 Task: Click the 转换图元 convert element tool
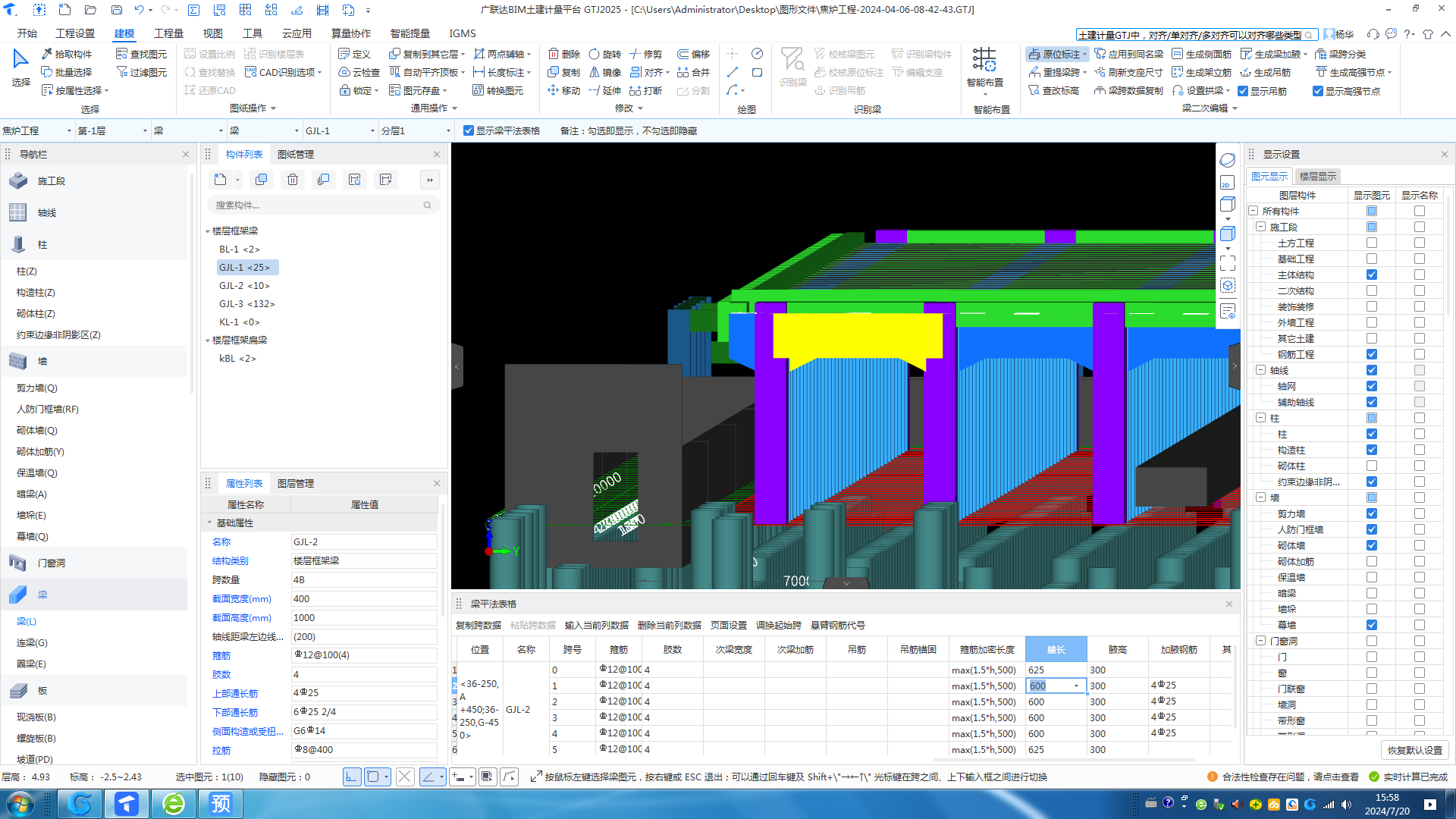pyautogui.click(x=497, y=90)
